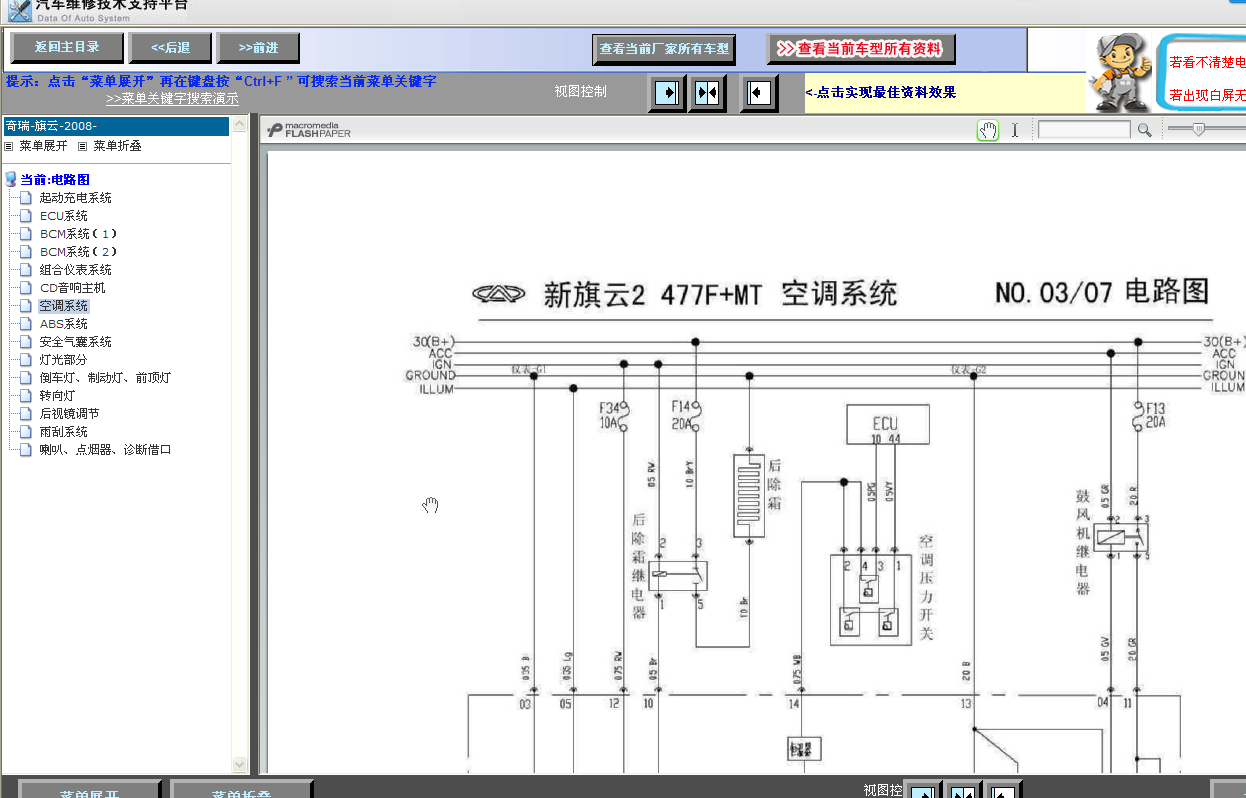The height and width of the screenshot is (798, 1246).
Task: Open 灯光部分 diagram
Action: click(63, 360)
